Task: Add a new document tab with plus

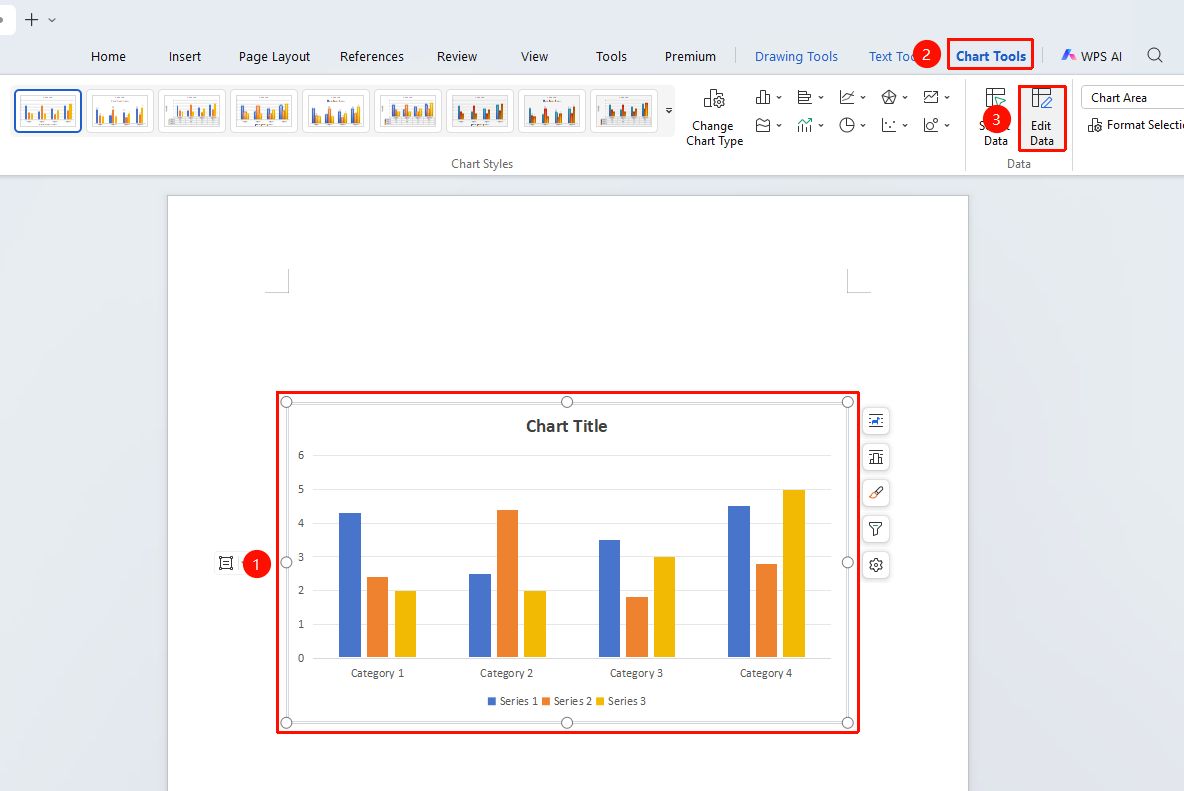Action: (32, 20)
